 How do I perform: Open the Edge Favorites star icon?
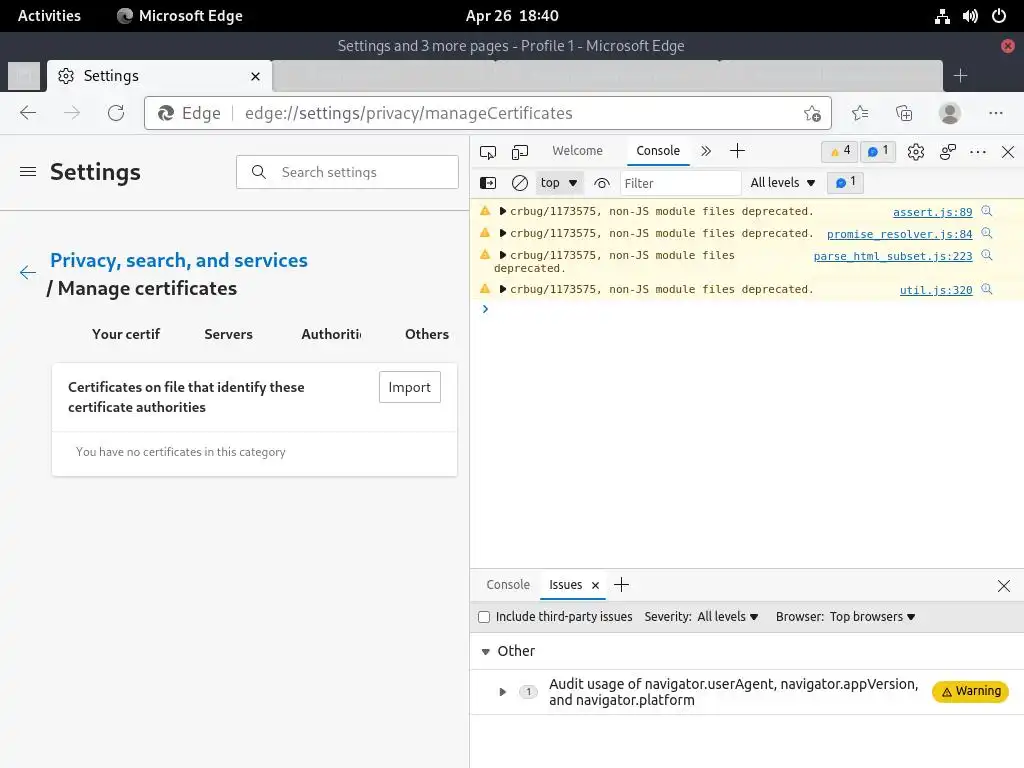pos(860,113)
